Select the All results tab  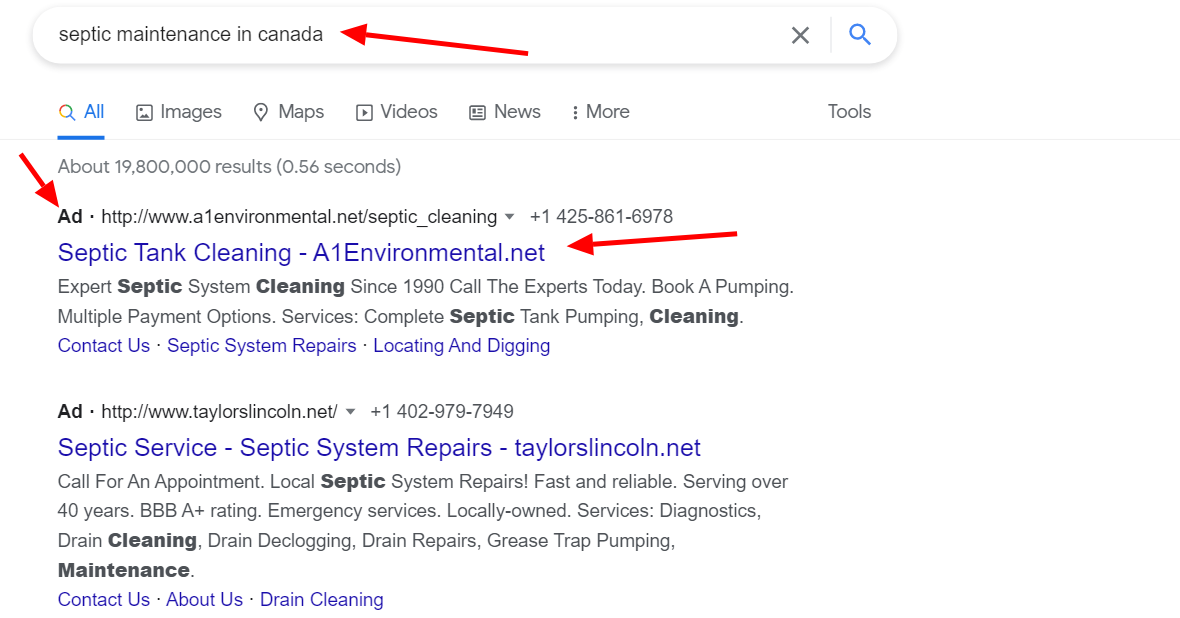[81, 112]
